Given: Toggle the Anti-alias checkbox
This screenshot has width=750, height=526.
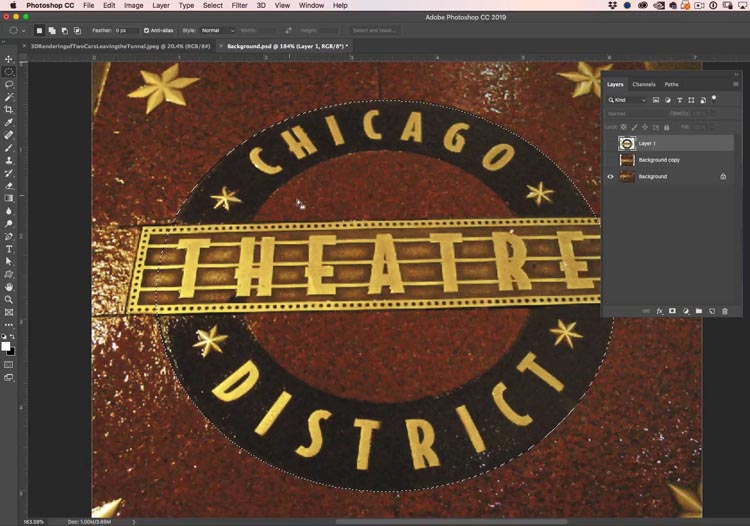Looking at the screenshot, I should click(x=147, y=31).
